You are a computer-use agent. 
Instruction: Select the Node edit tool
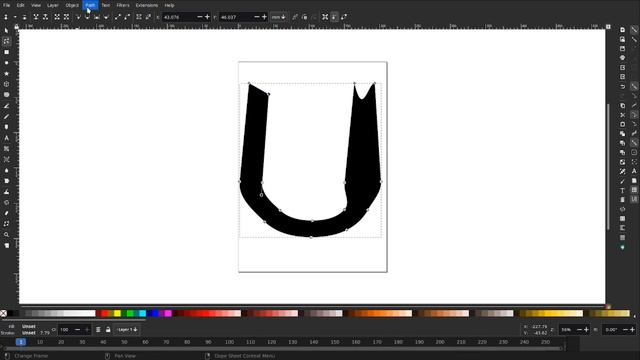(x=6, y=41)
